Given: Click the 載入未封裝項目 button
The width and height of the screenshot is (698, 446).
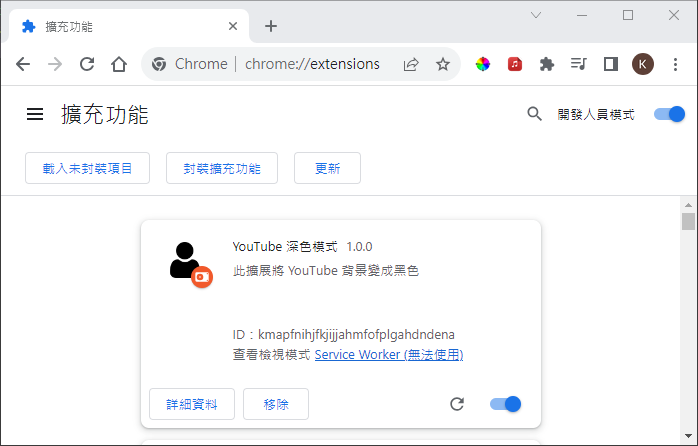Looking at the screenshot, I should coord(87,168).
